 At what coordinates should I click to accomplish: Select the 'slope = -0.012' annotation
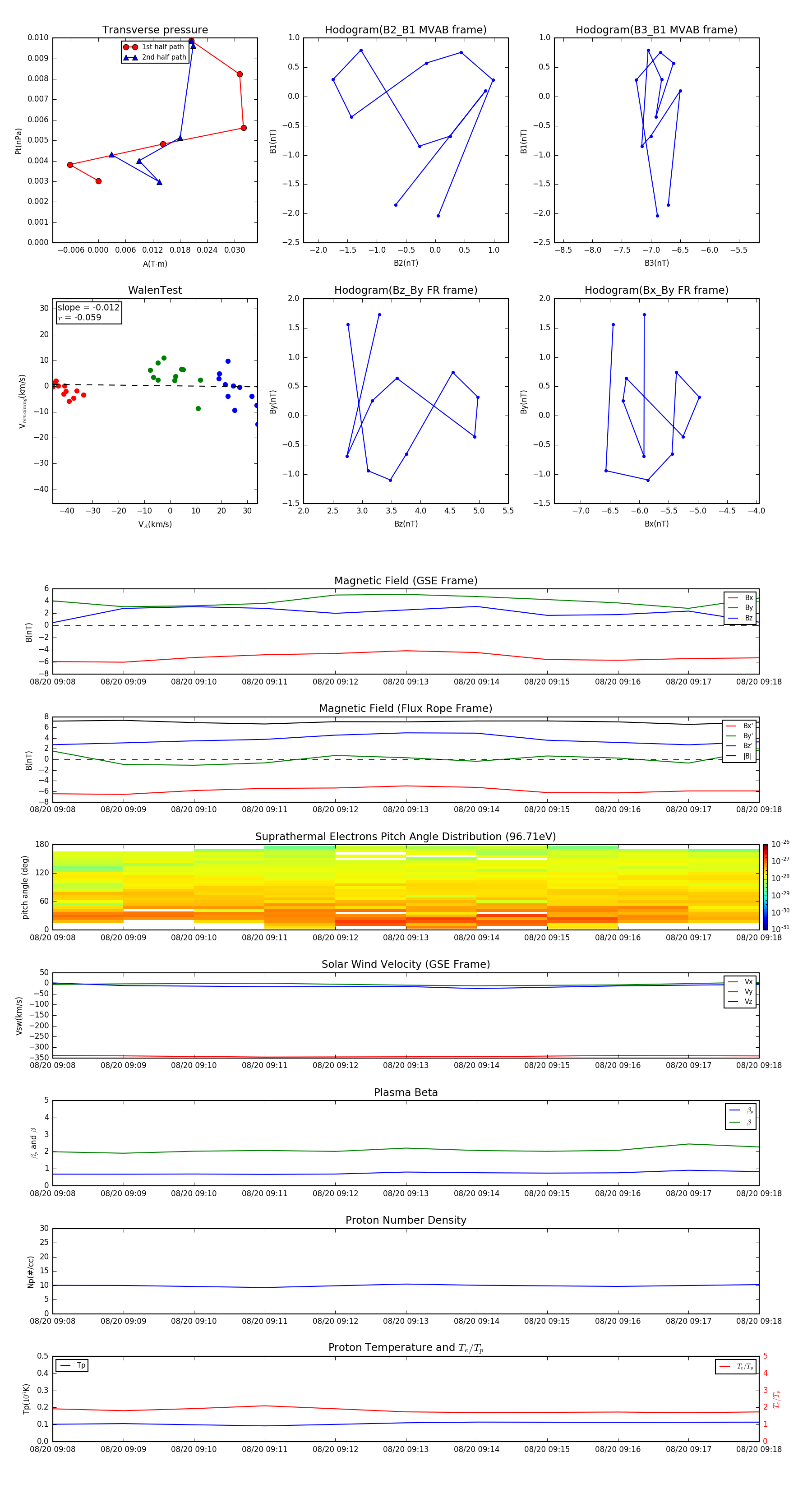[x=88, y=308]
